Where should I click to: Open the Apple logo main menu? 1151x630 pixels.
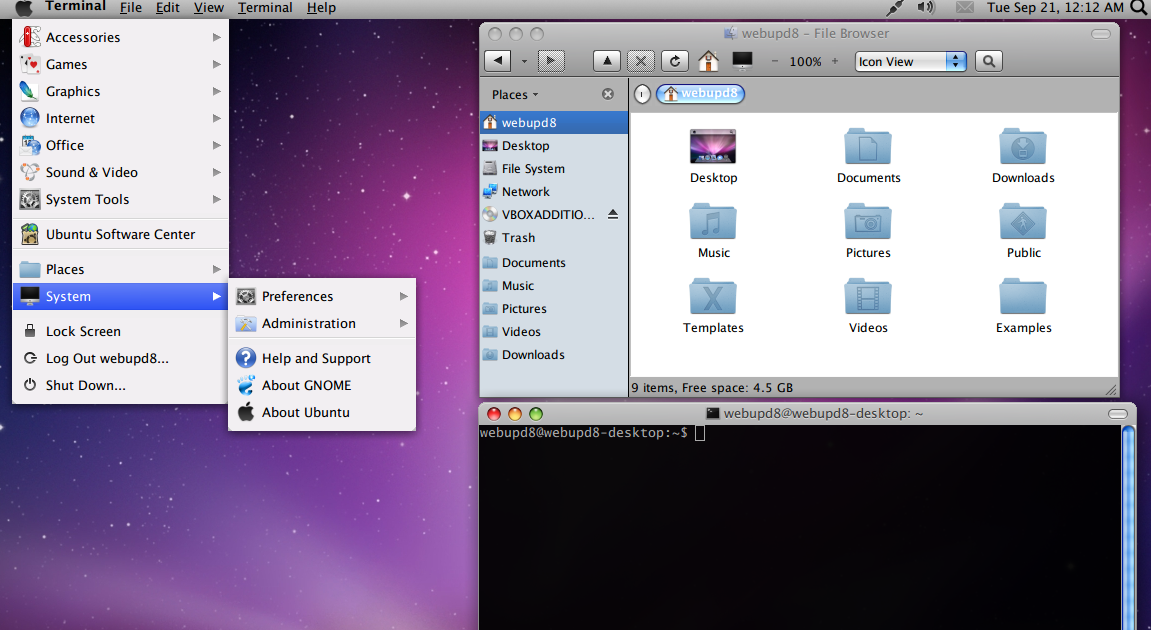24,8
